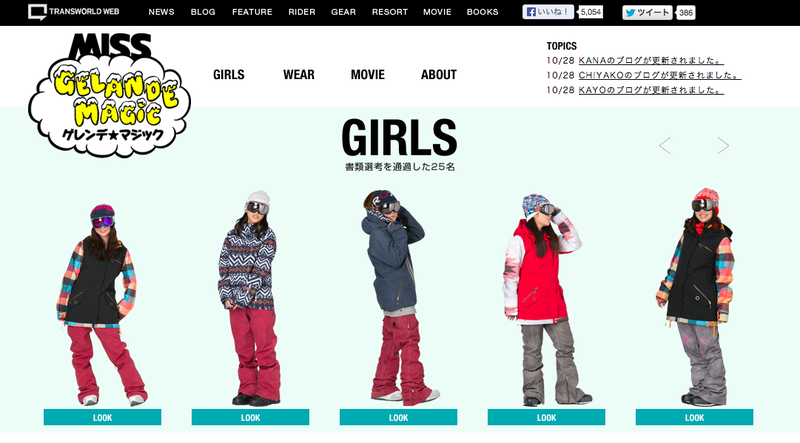Open the NEWS section in top bar

161,12
